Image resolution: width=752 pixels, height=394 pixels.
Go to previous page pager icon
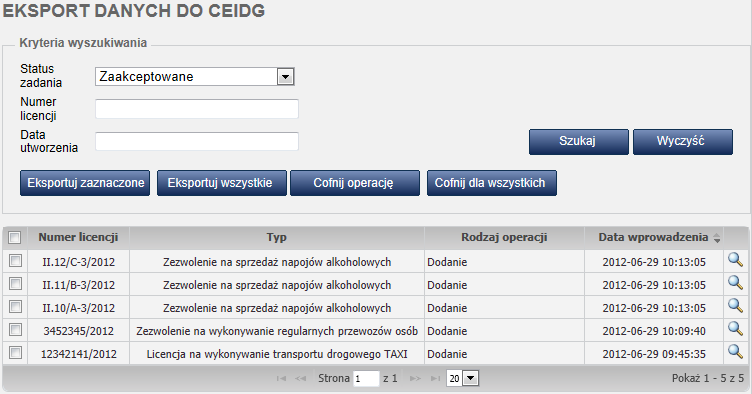pyautogui.click(x=301, y=379)
